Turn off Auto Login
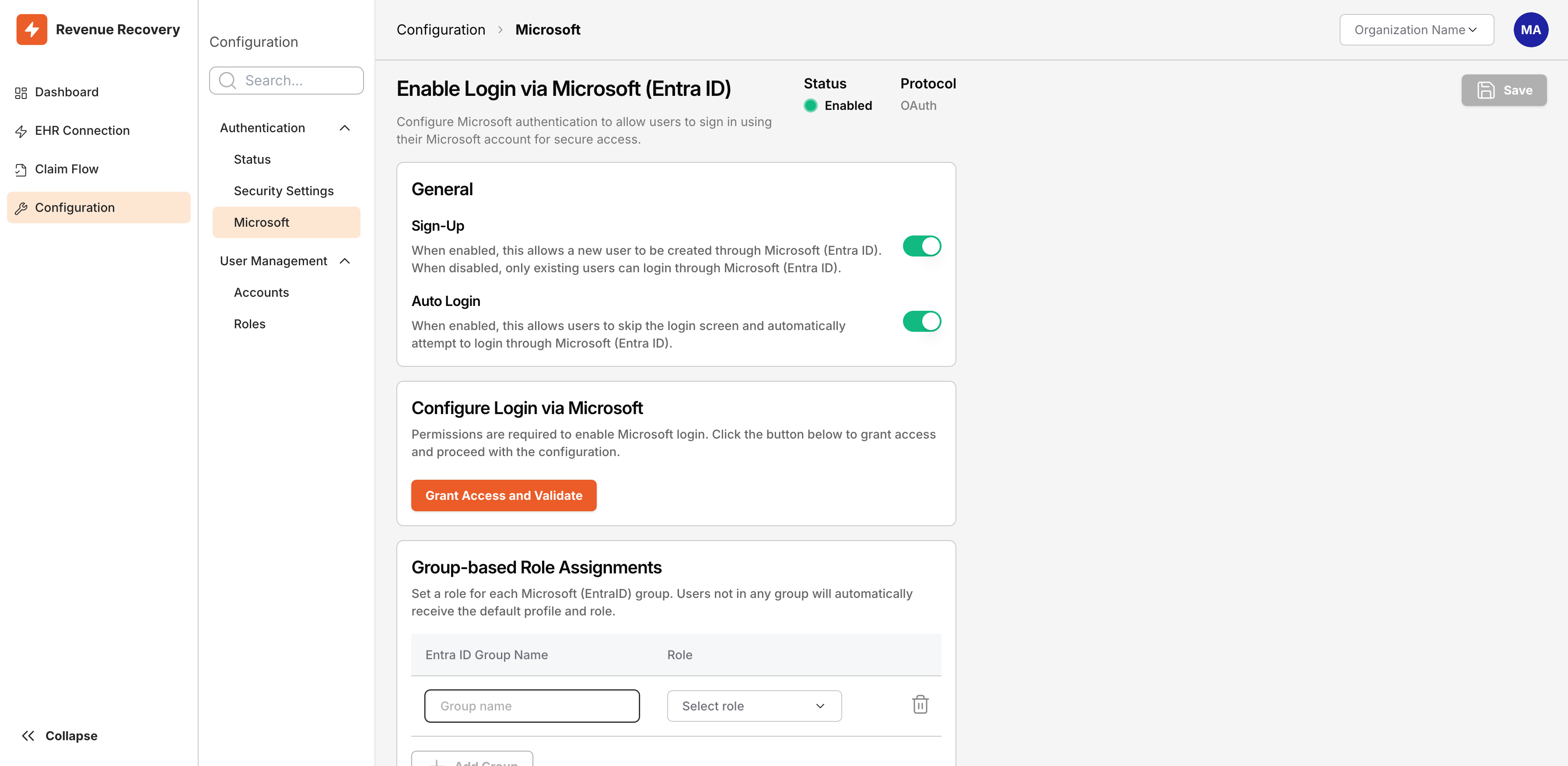Image resolution: width=1568 pixels, height=766 pixels. (x=921, y=321)
